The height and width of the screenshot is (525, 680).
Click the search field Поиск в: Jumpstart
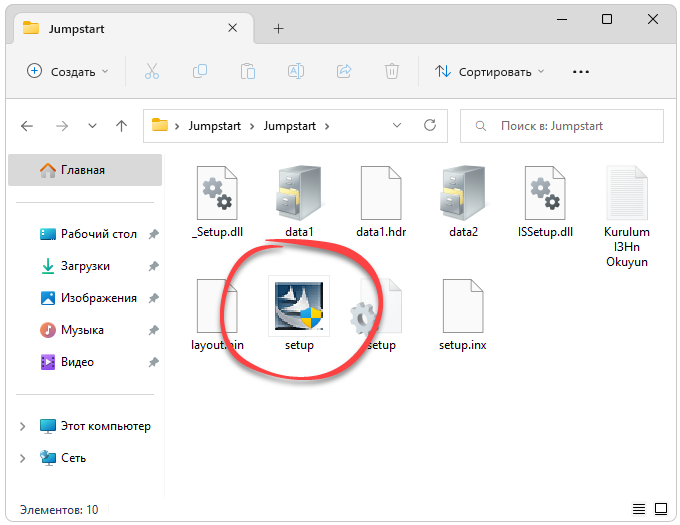(x=562, y=126)
